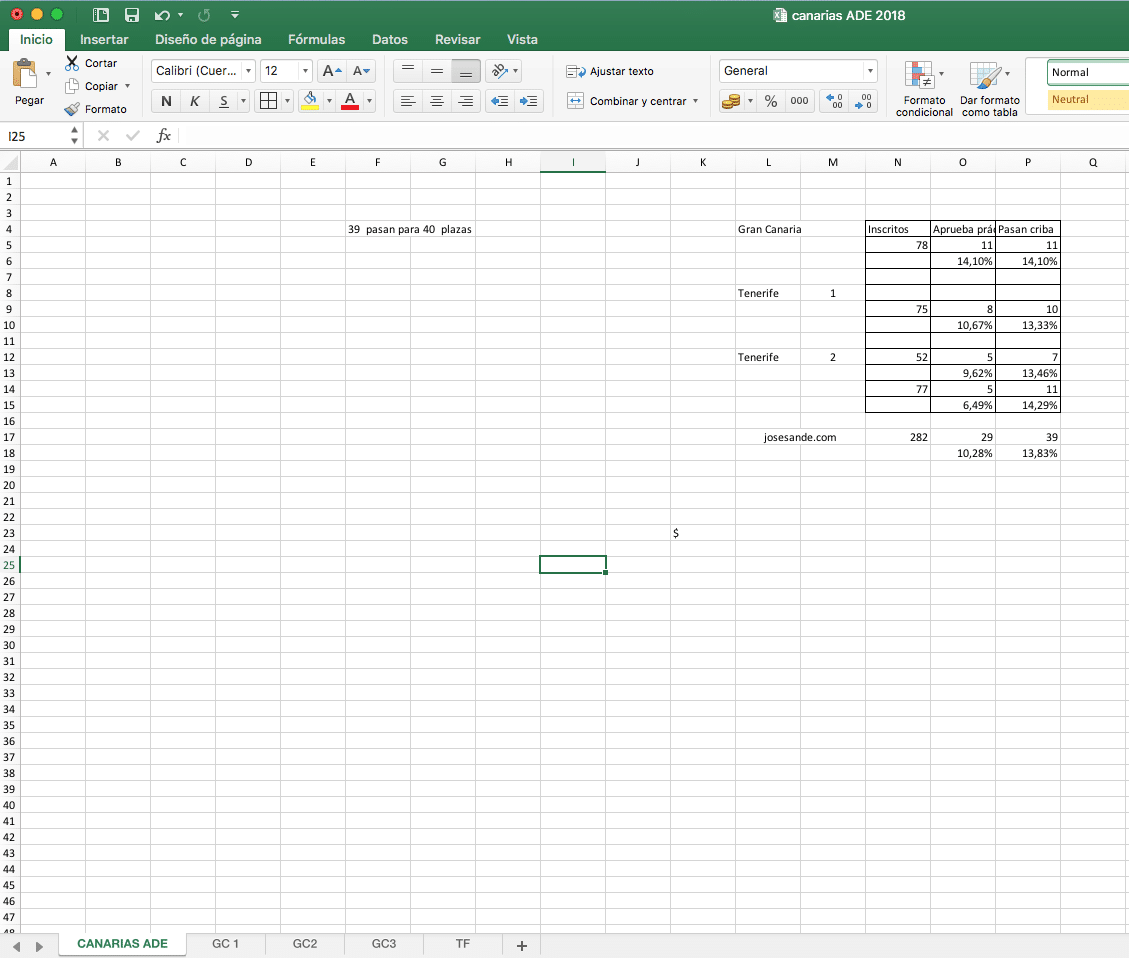Click the increase indent icon
Image resolution: width=1129 pixels, height=958 pixels.
[528, 101]
